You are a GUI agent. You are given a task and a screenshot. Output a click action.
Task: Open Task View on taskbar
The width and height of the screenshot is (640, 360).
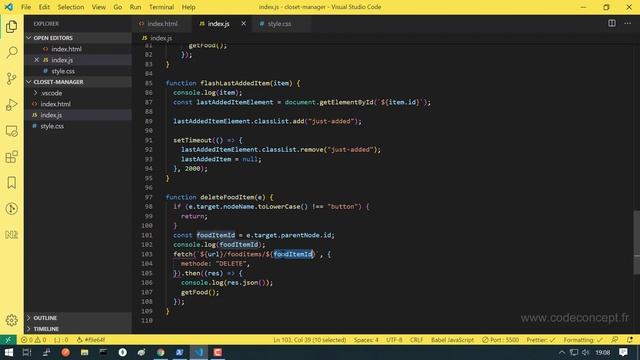27,352
